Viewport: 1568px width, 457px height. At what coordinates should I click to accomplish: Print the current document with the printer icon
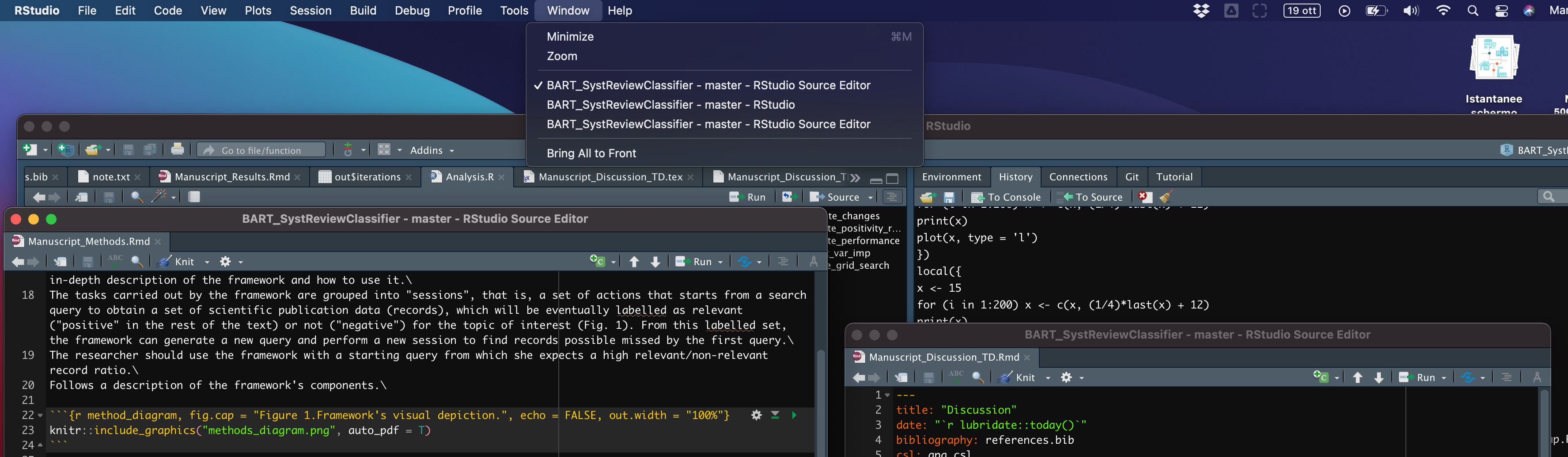coord(177,149)
